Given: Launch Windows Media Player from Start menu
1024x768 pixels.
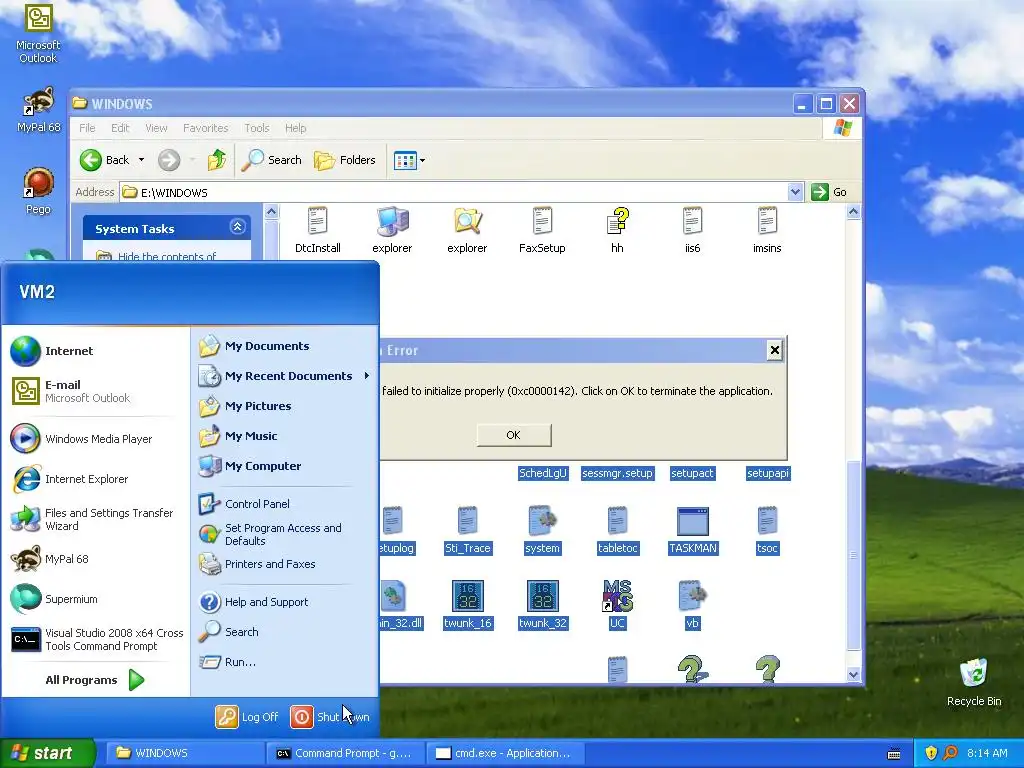Looking at the screenshot, I should pyautogui.click(x=96, y=439).
